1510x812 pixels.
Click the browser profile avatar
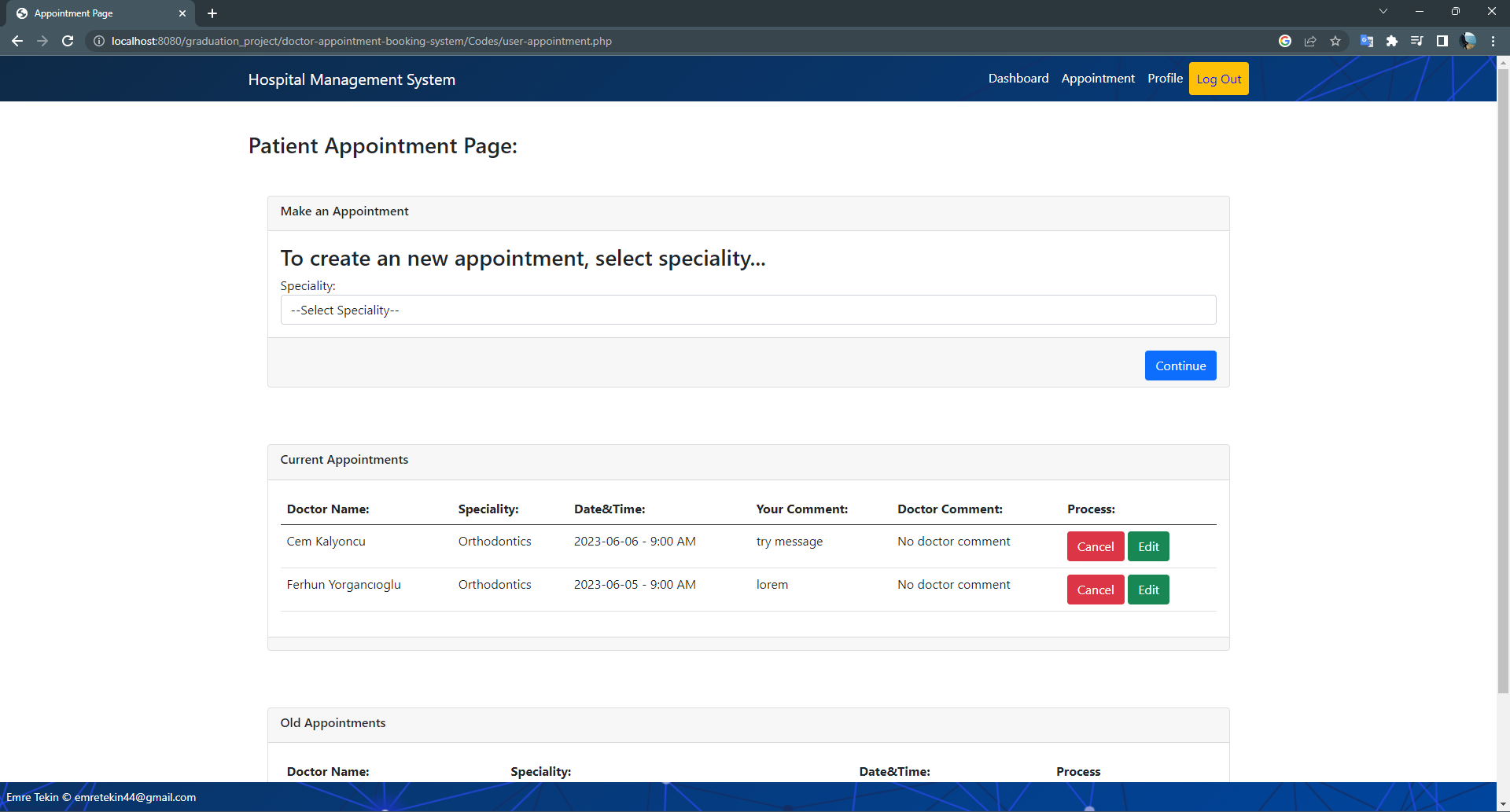1469,41
